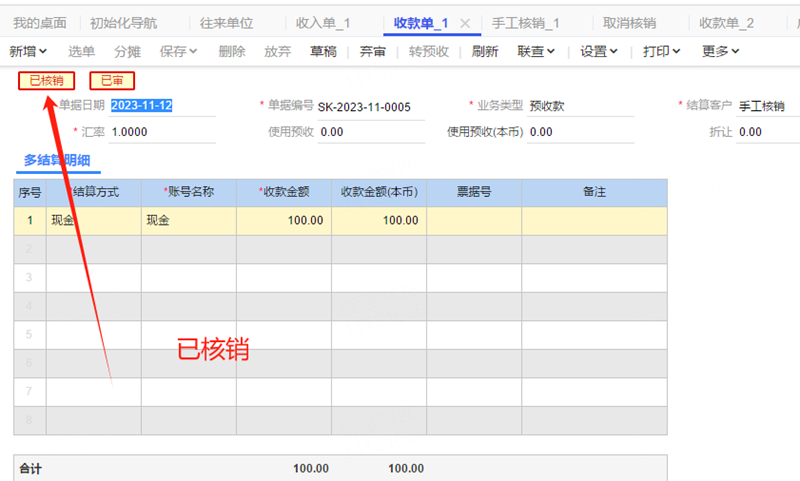Click the 单据日期 date field
800x481 pixels.
tap(160, 106)
